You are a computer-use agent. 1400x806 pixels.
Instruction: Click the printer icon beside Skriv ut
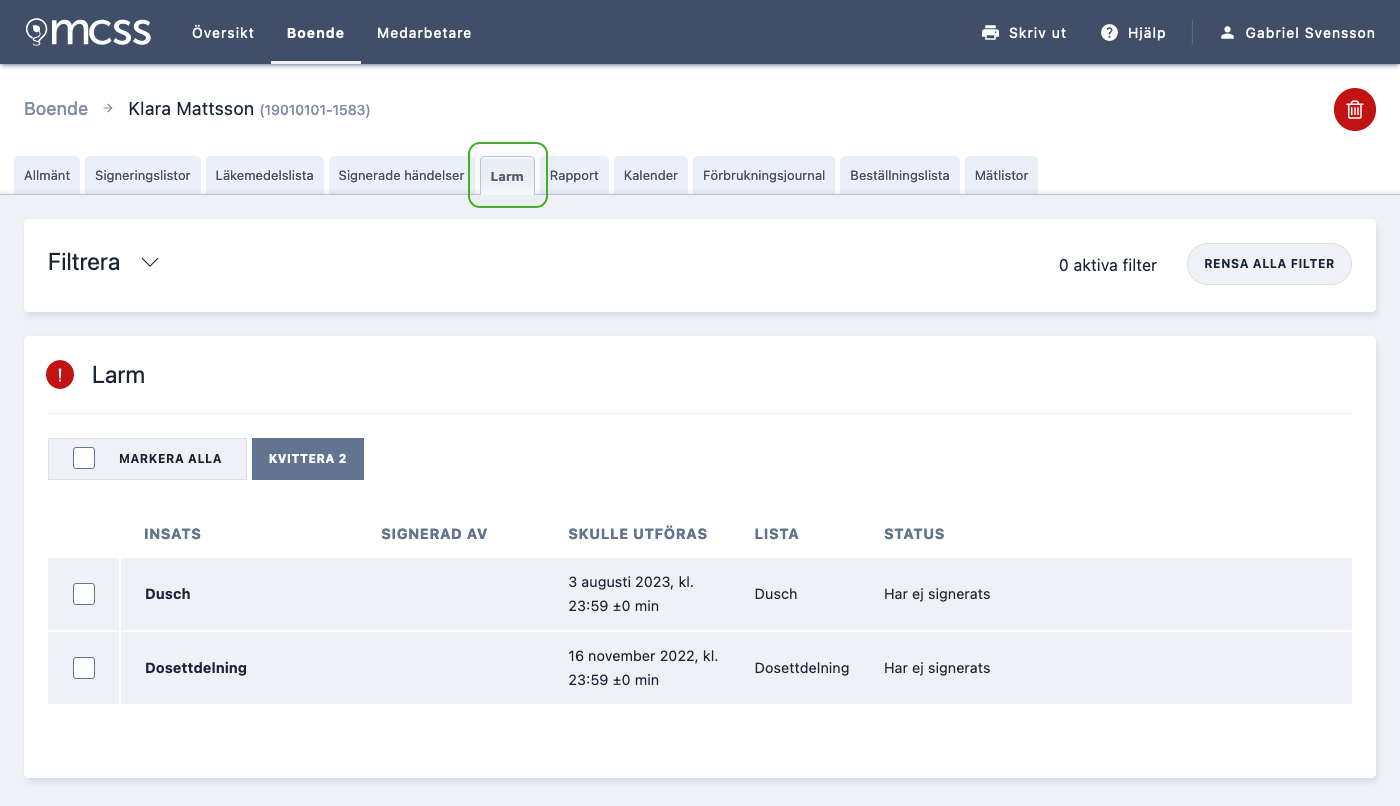[990, 33]
